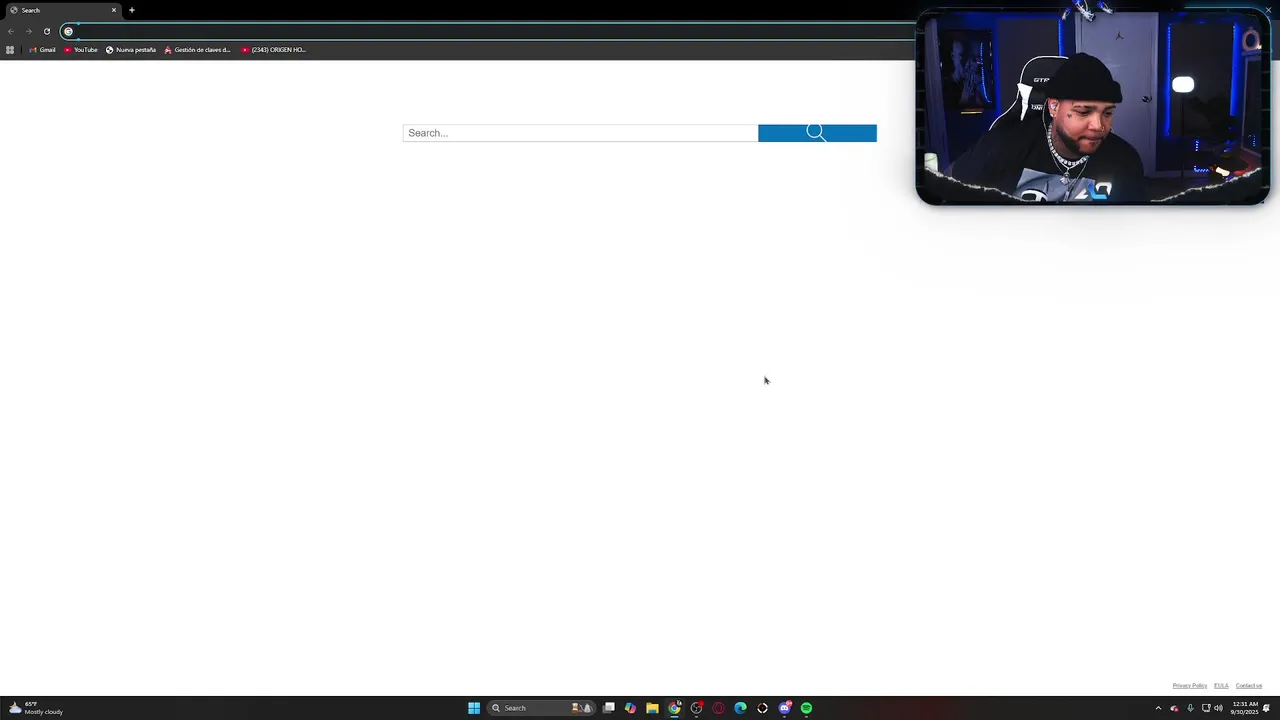Viewport: 1280px width, 720px height.
Task: Open the Contact us footer link
Action: (x=1249, y=686)
